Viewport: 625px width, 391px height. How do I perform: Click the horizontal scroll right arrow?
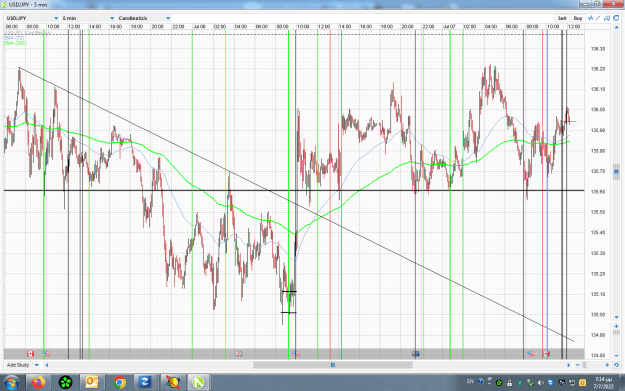[568, 365]
